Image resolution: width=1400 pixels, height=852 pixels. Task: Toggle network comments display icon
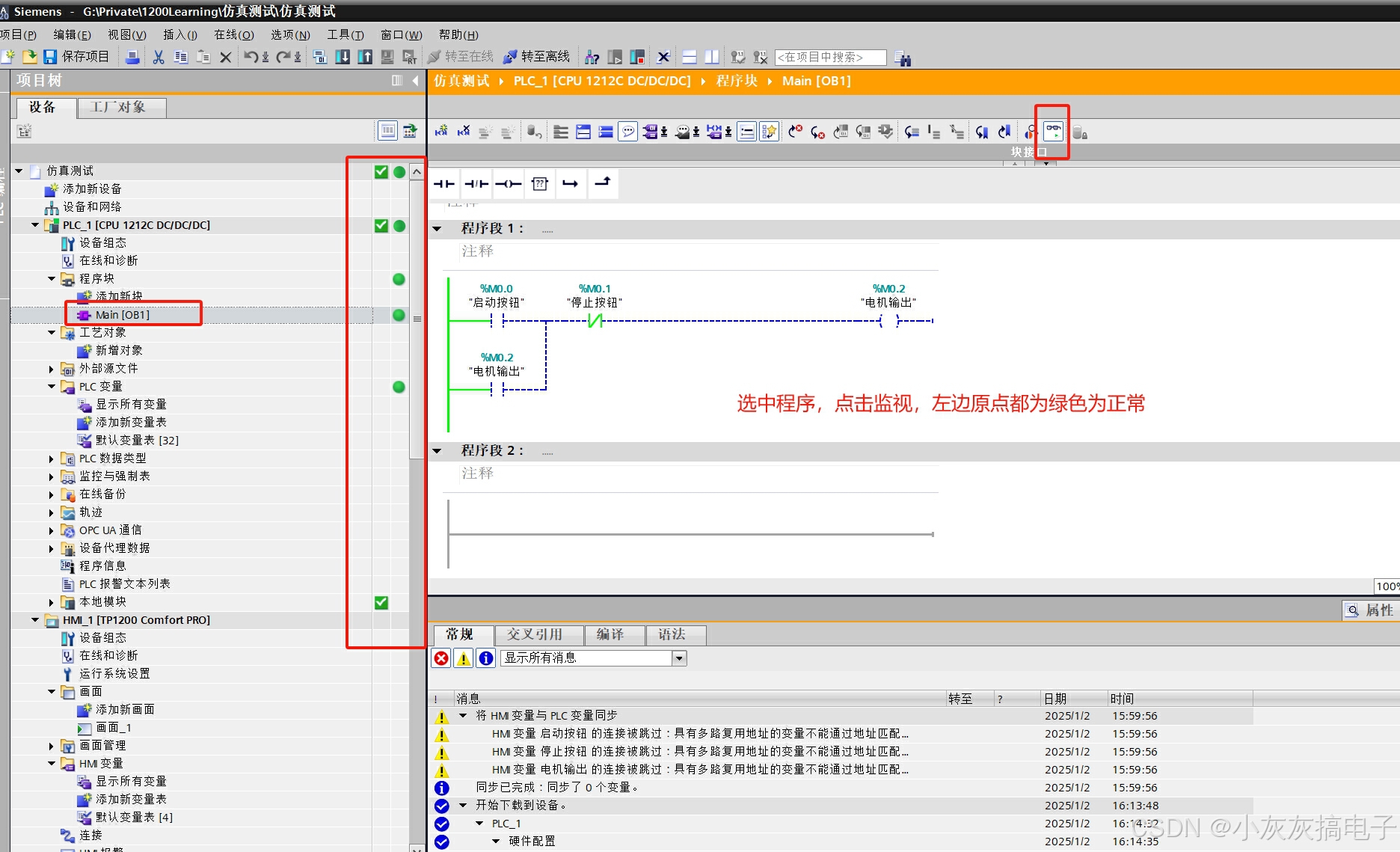[628, 132]
